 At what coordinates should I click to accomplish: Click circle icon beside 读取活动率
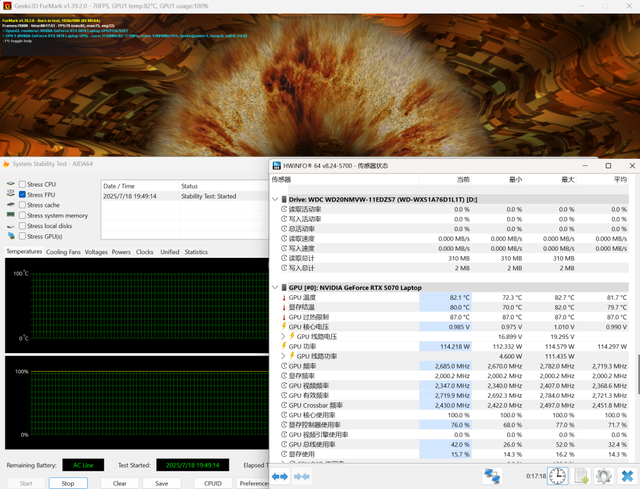284,209
